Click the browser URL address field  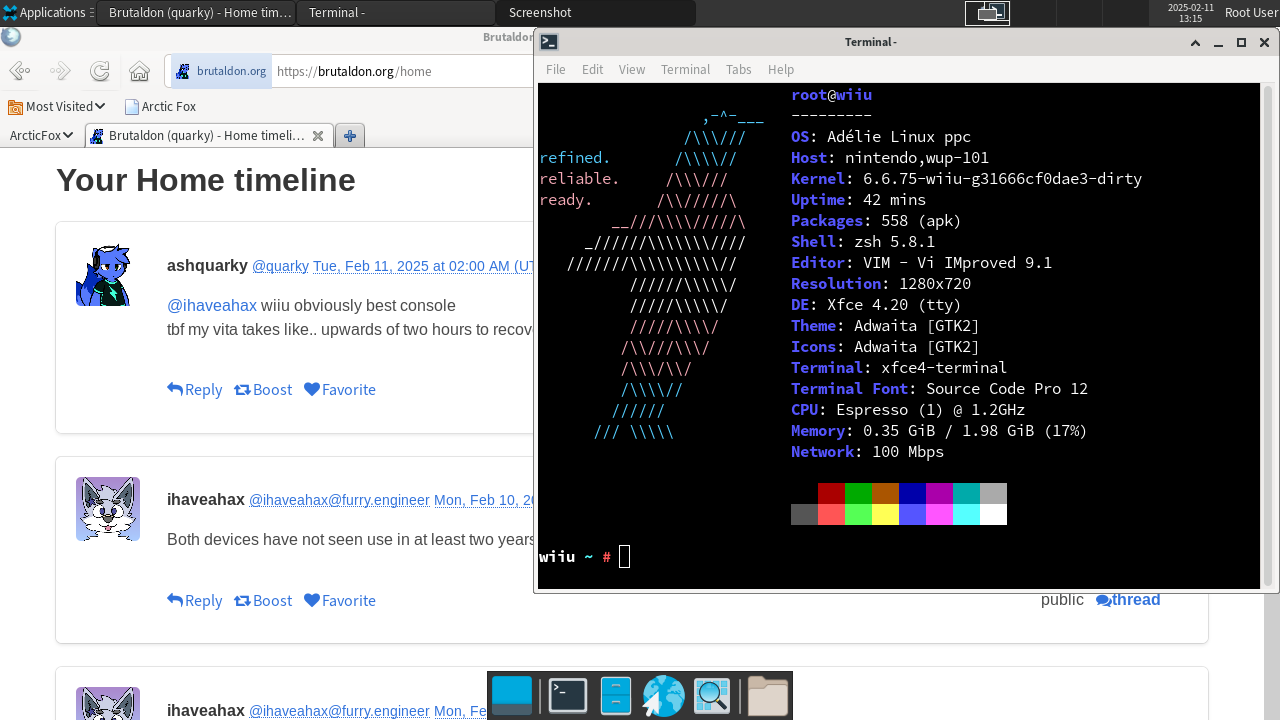click(x=404, y=71)
